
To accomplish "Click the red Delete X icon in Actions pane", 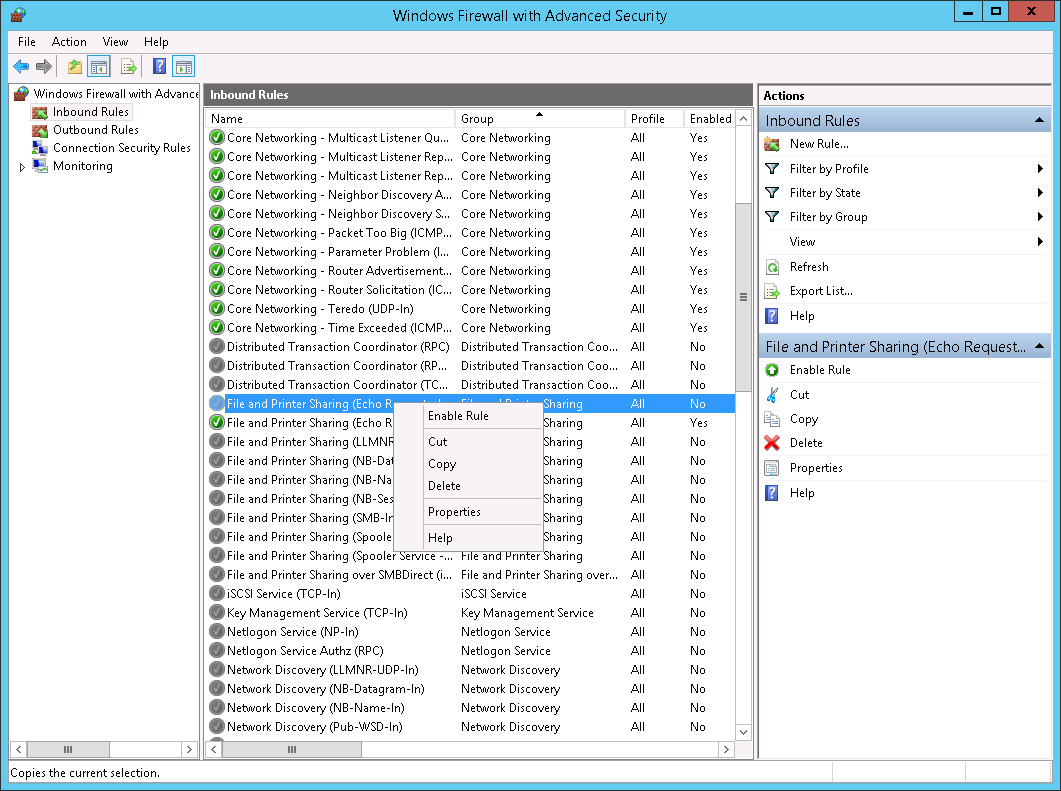I will tap(772, 443).
